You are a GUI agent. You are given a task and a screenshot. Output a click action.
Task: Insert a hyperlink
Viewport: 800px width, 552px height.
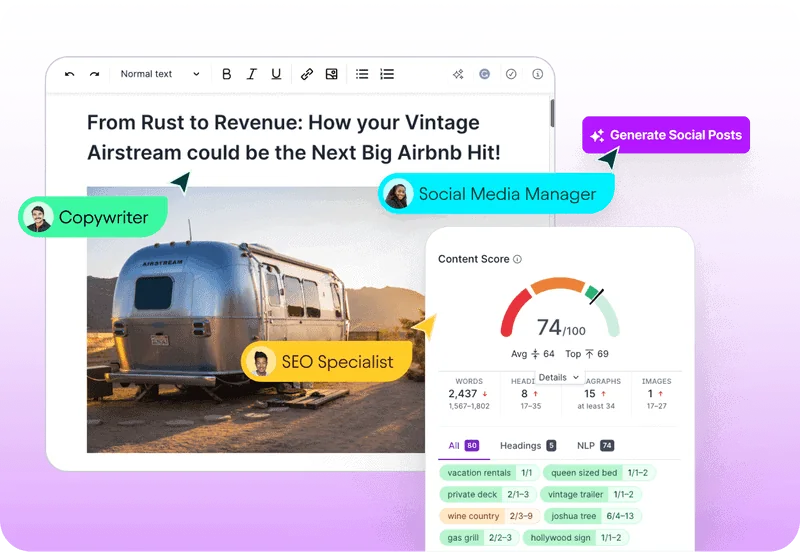click(307, 74)
